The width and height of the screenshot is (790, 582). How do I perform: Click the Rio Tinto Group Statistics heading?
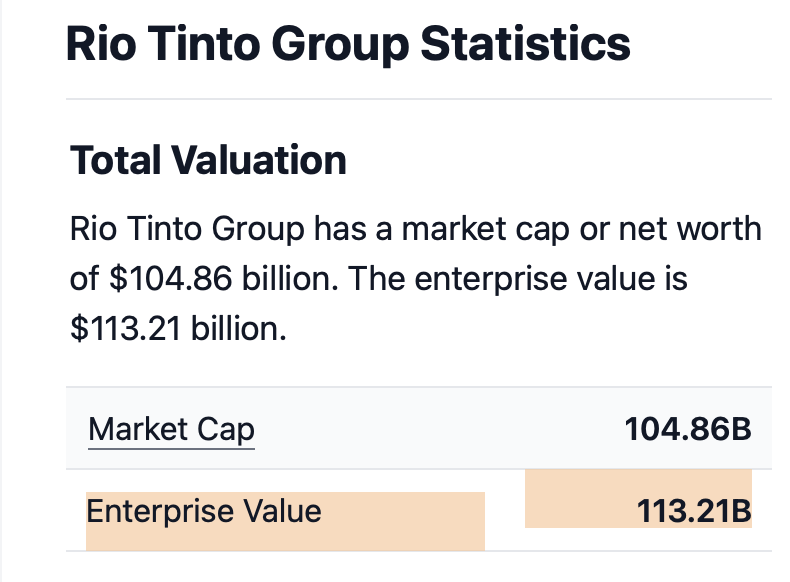(x=348, y=46)
